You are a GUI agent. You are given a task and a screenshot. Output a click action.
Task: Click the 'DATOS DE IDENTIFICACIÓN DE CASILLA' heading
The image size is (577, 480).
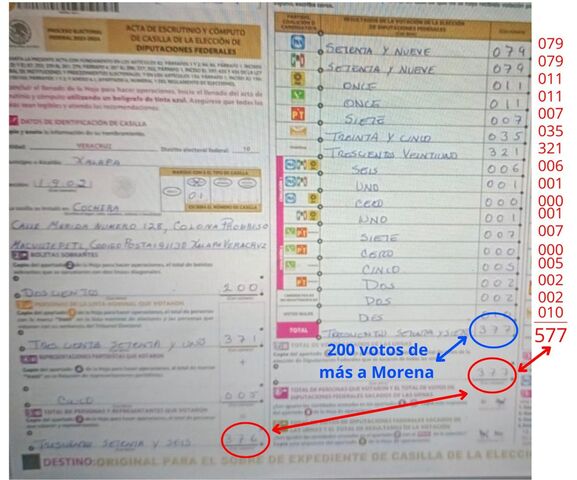(83, 122)
